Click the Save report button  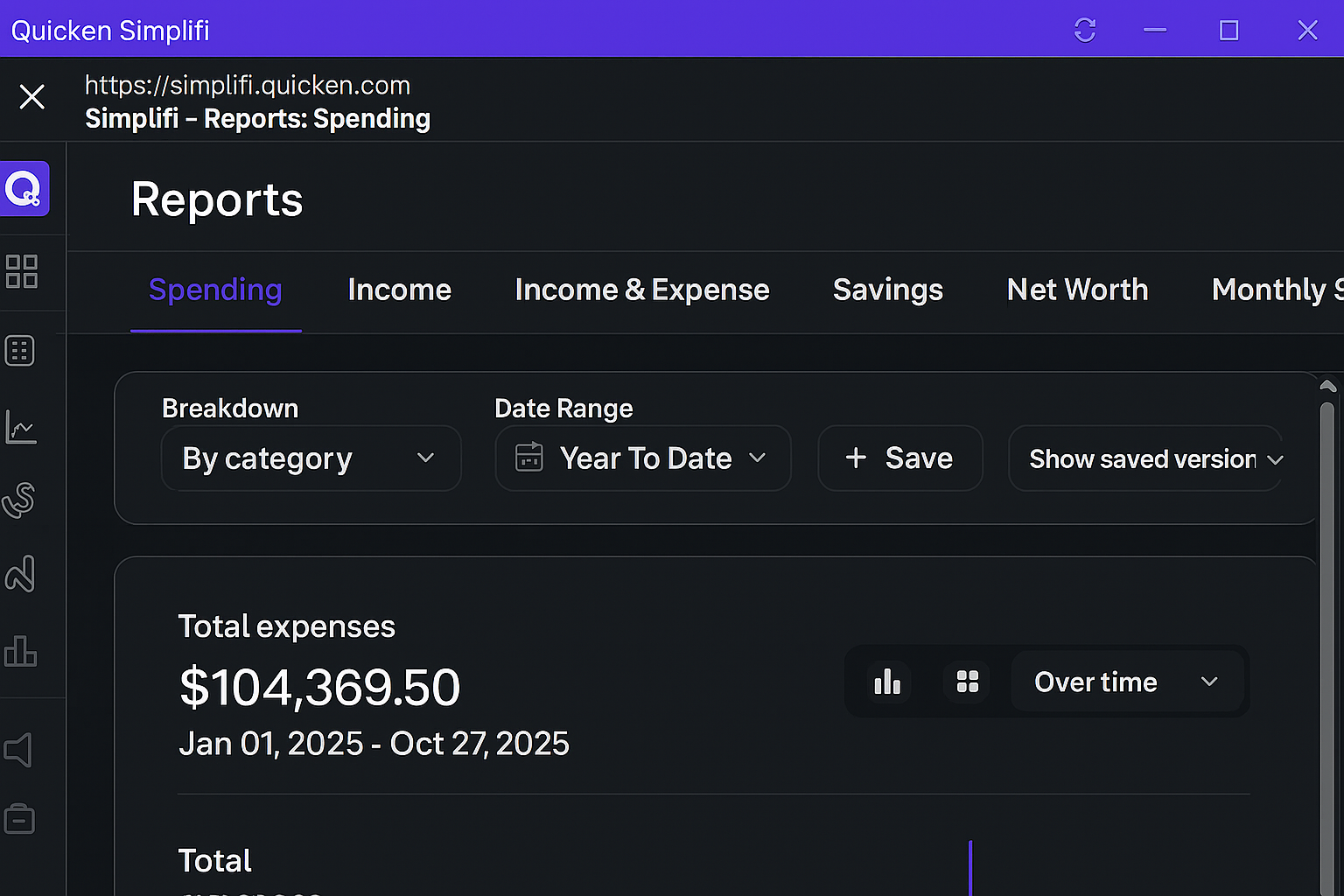tap(900, 458)
